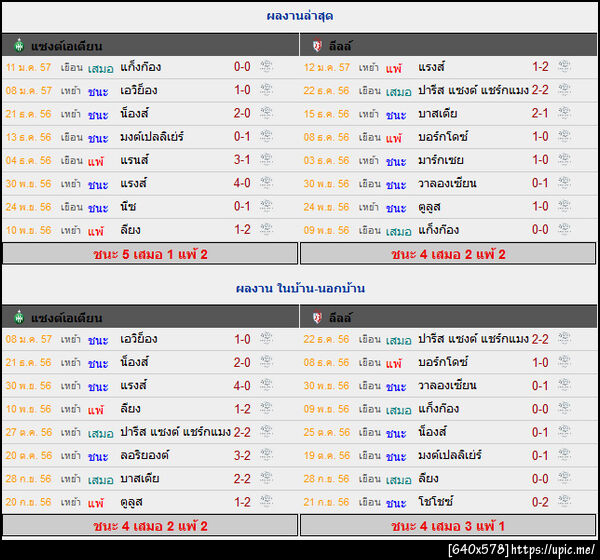The height and width of the screenshot is (560, 600).
Task: Click the เสมอ result on the 28 ก.ย. 56 ลียง row
Action: [x=399, y=480]
